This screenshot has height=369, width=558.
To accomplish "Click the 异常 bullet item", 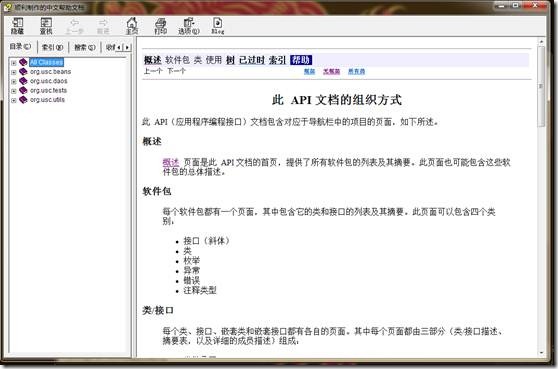I will tap(191, 270).
